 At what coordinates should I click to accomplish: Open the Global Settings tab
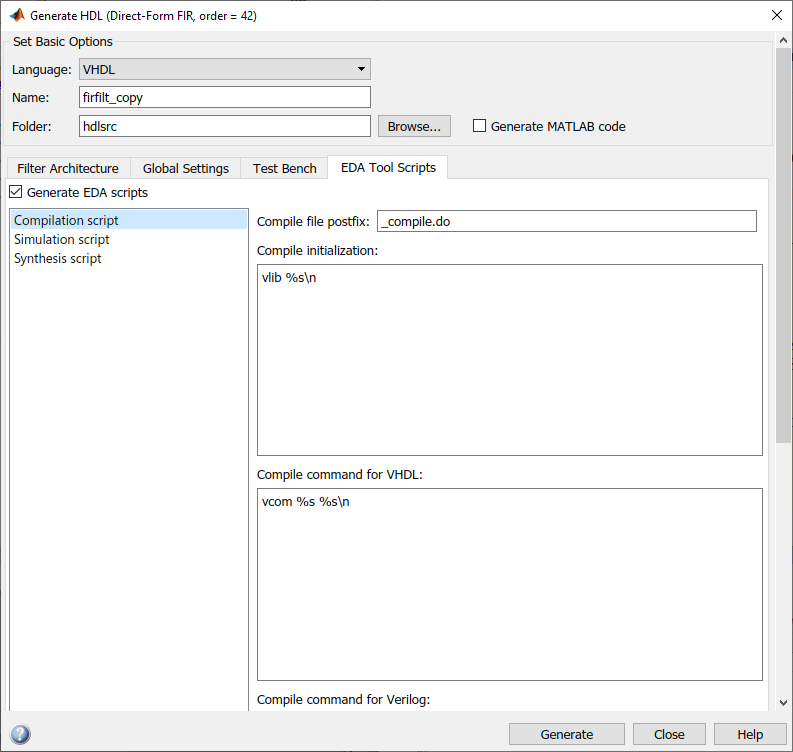(x=186, y=168)
